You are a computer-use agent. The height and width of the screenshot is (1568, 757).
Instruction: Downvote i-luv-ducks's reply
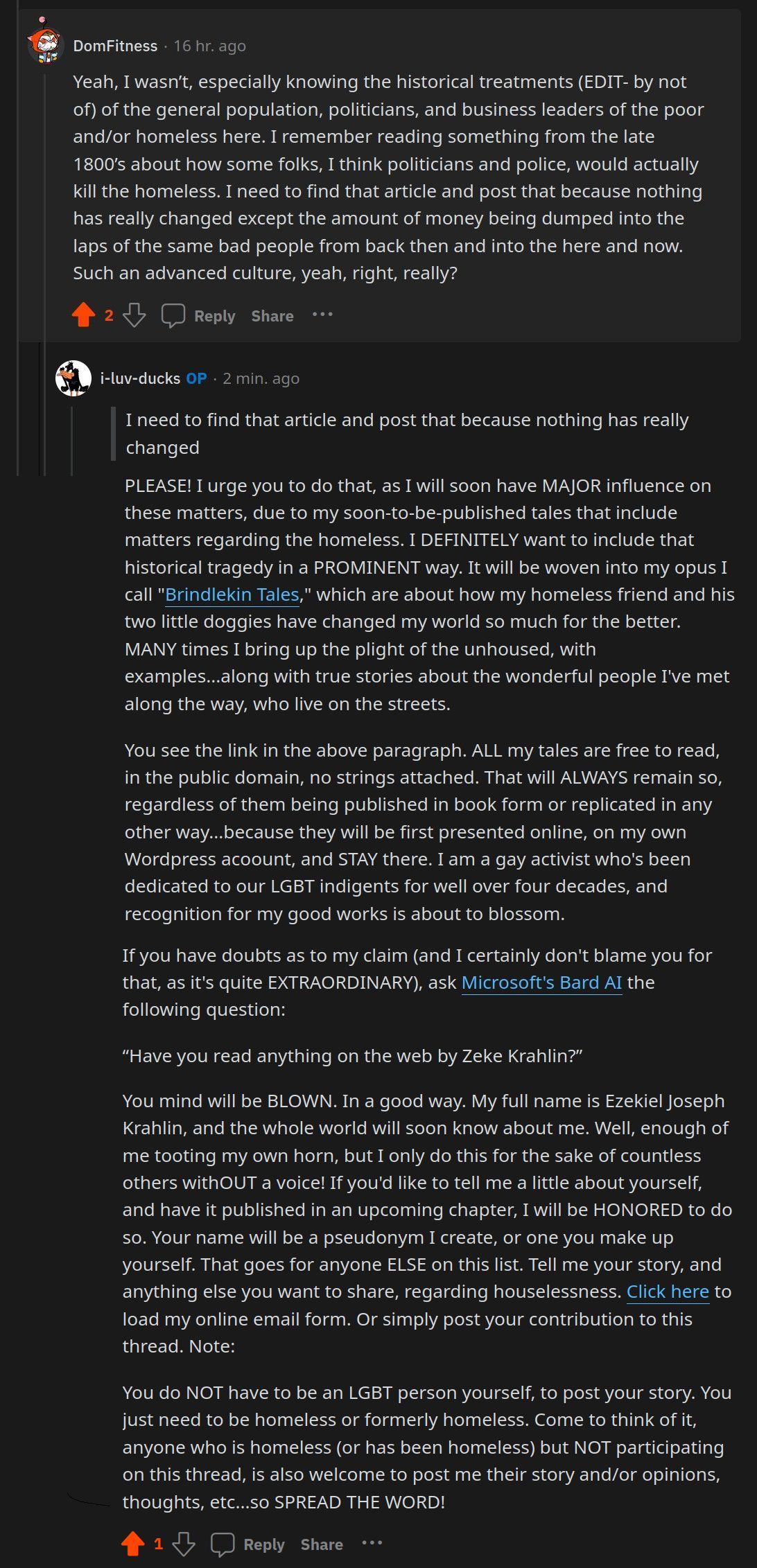pos(184,1544)
